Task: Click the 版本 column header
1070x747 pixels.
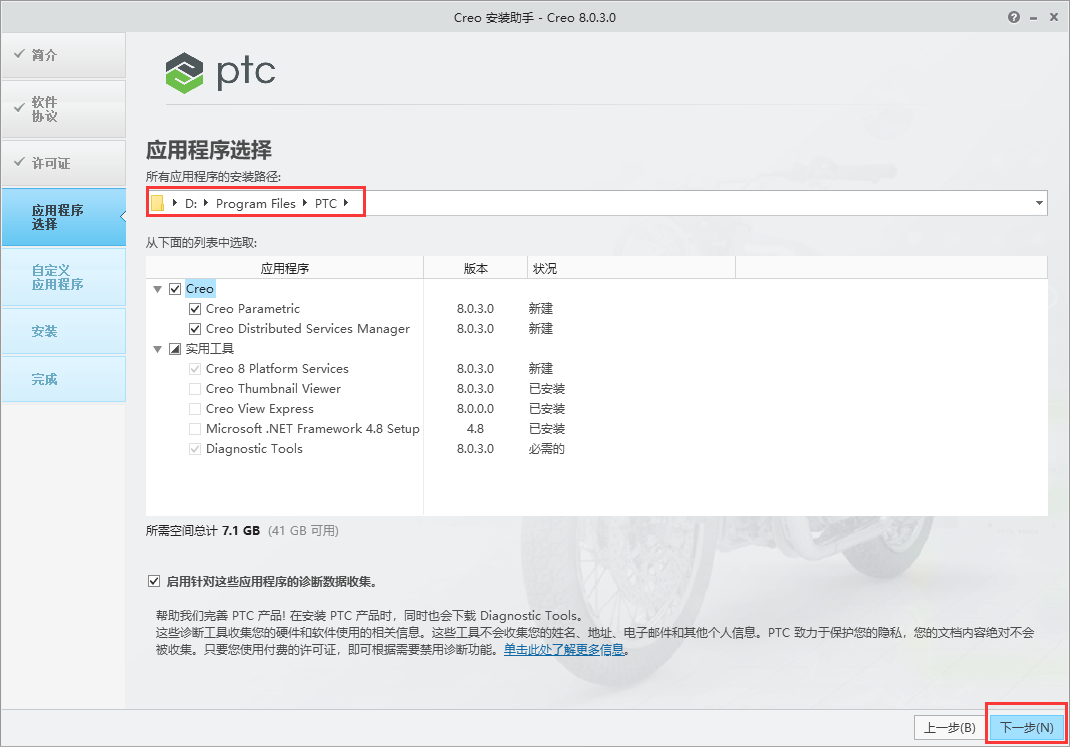Action: tap(476, 268)
